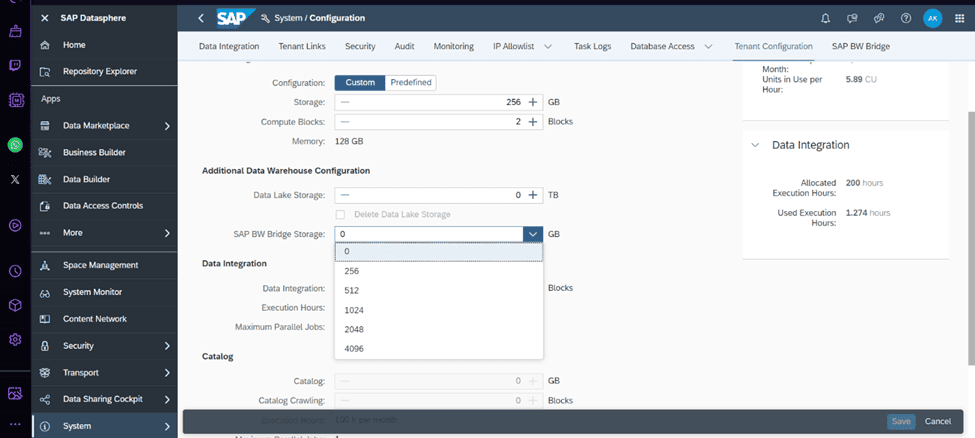The image size is (975, 438).
Task: Open the link icon in header
Action: pos(879,18)
